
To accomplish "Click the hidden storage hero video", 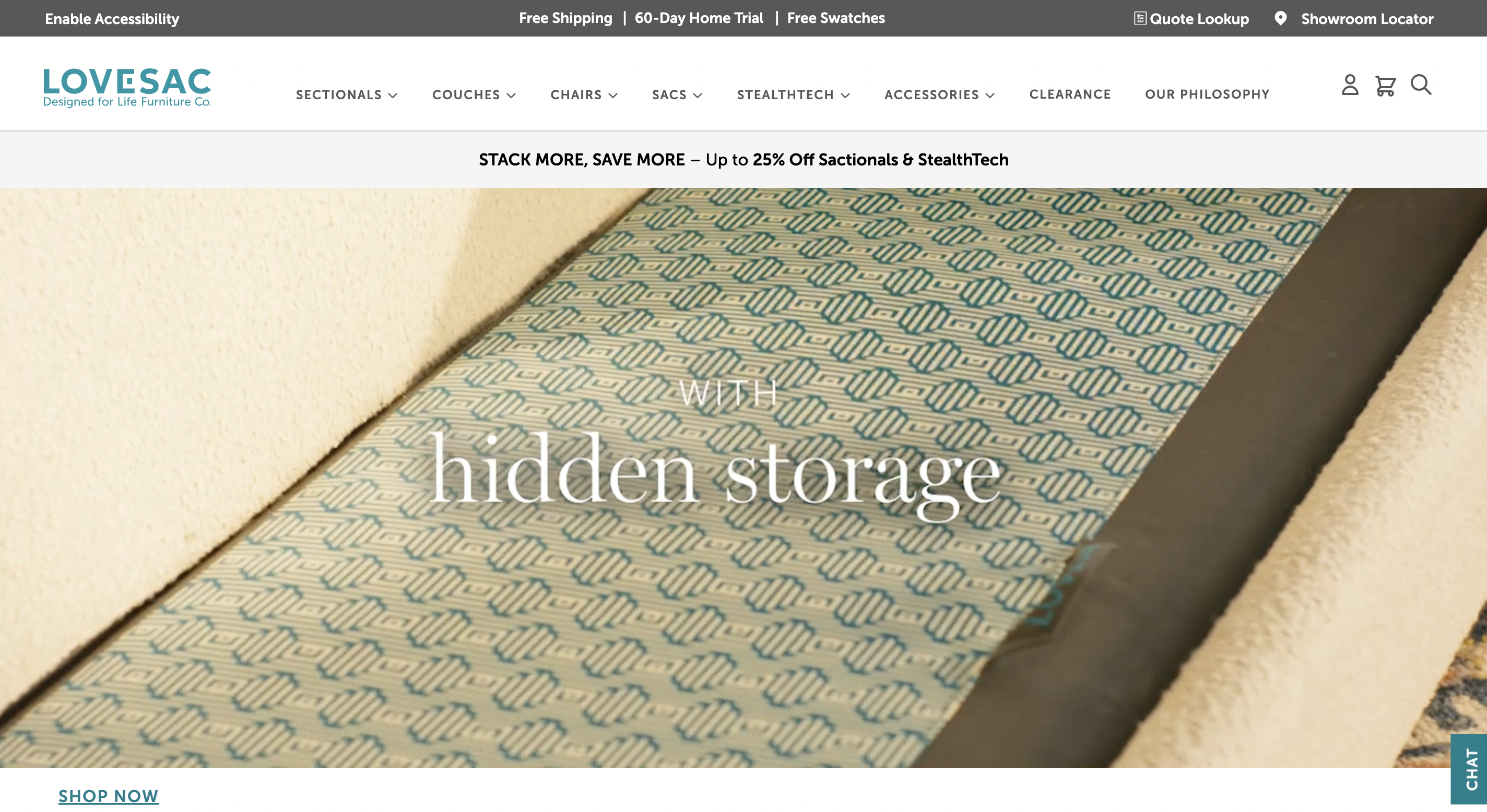I will tap(743, 478).
